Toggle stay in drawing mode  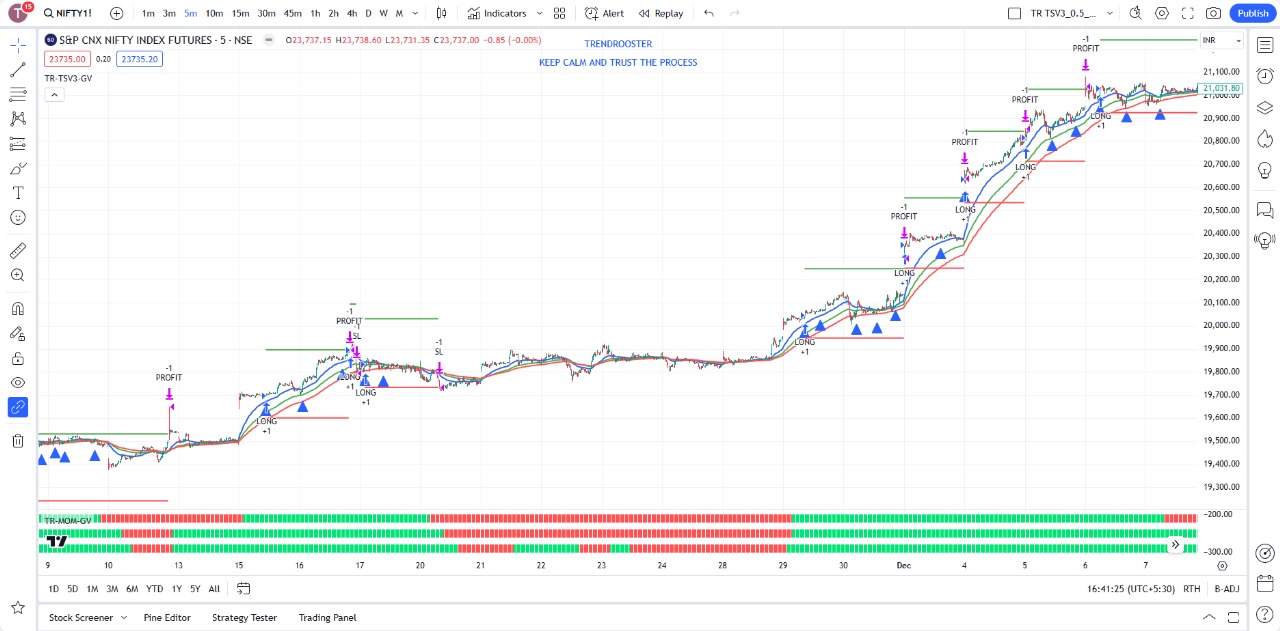[x=18, y=333]
